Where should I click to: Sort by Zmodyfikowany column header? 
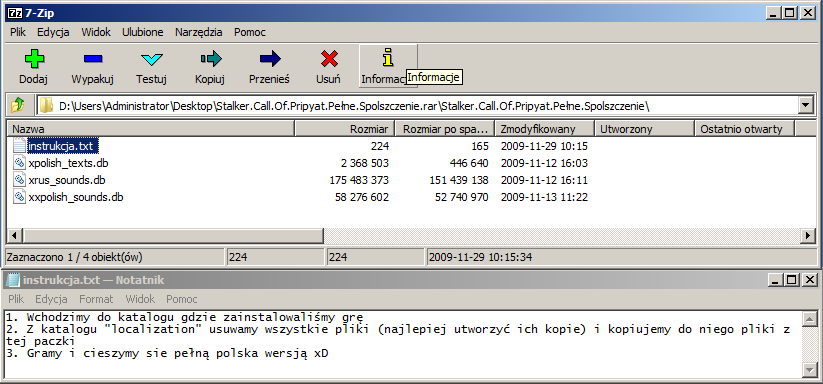point(544,129)
